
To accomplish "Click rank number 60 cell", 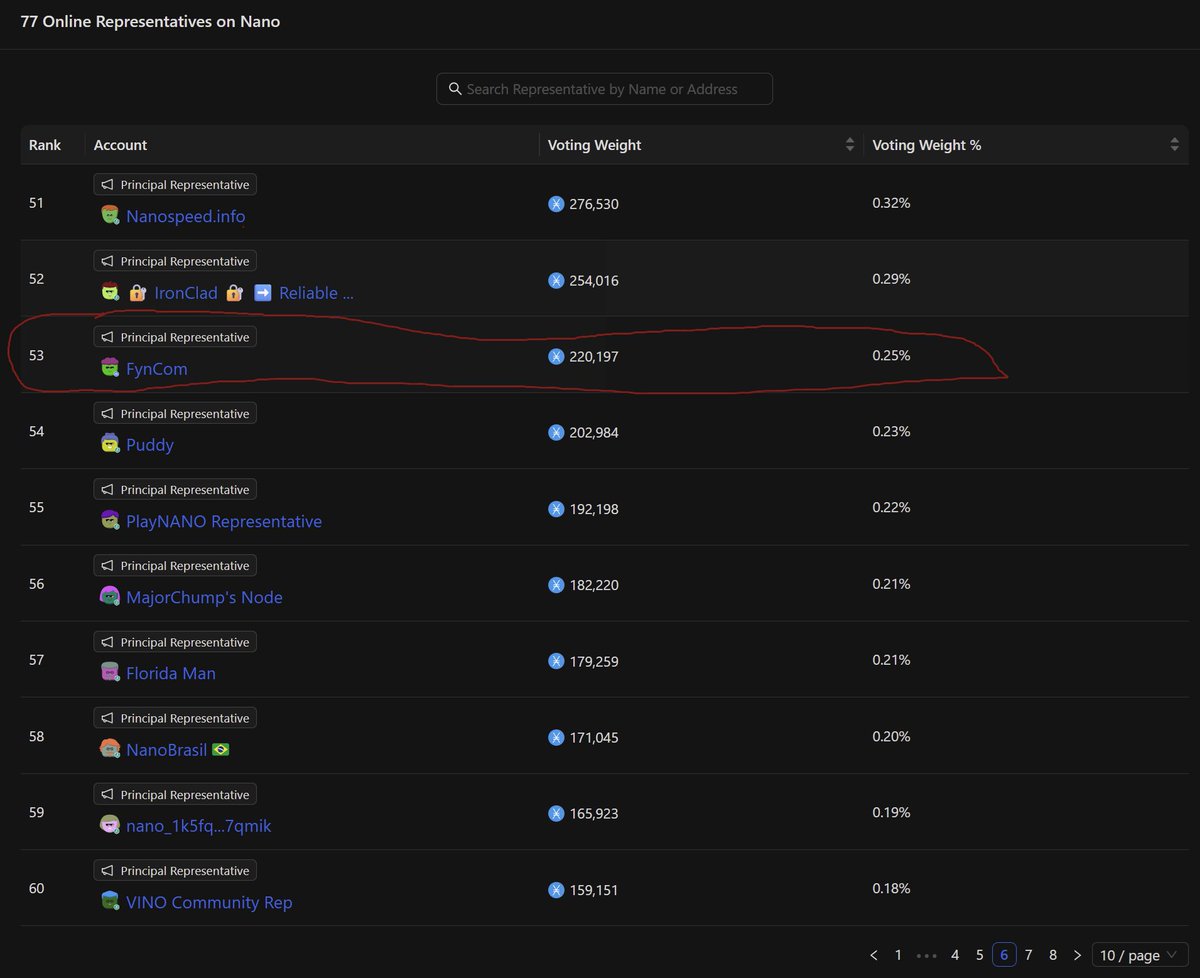I will click(37, 888).
